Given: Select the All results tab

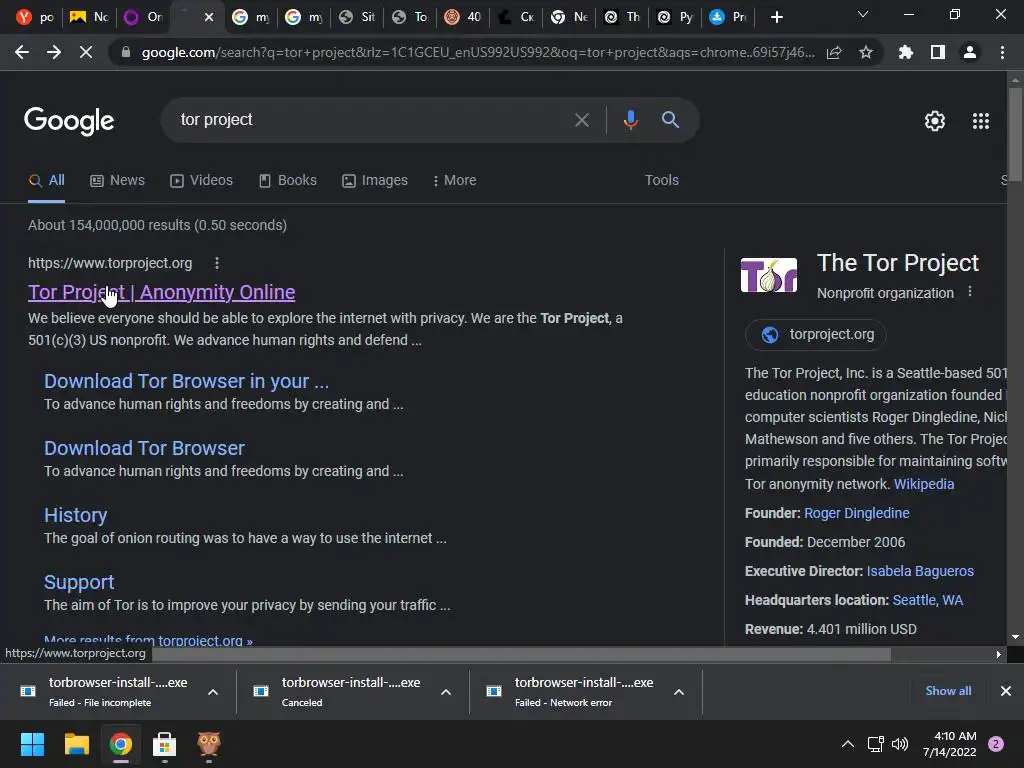Looking at the screenshot, I should pos(46,180).
